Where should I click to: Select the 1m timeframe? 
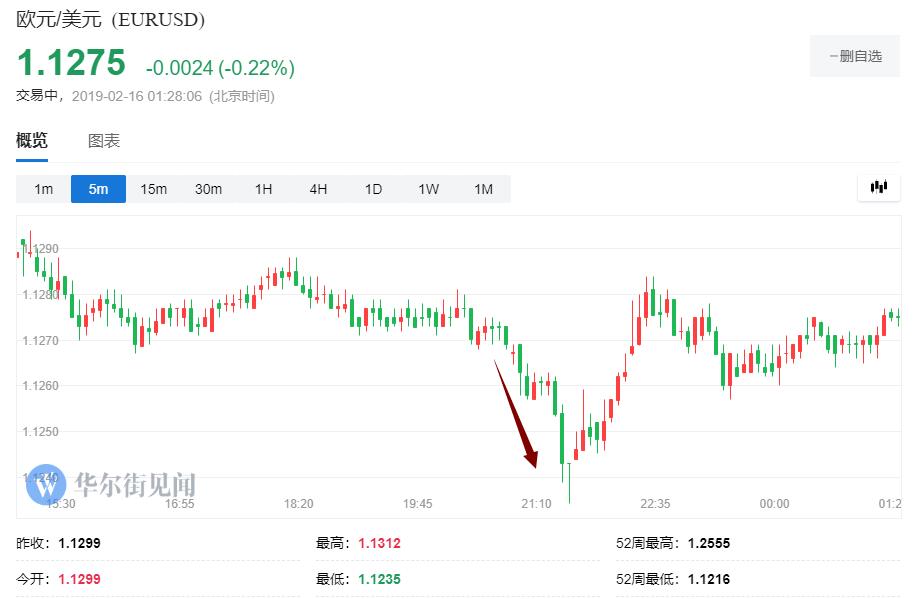point(43,189)
